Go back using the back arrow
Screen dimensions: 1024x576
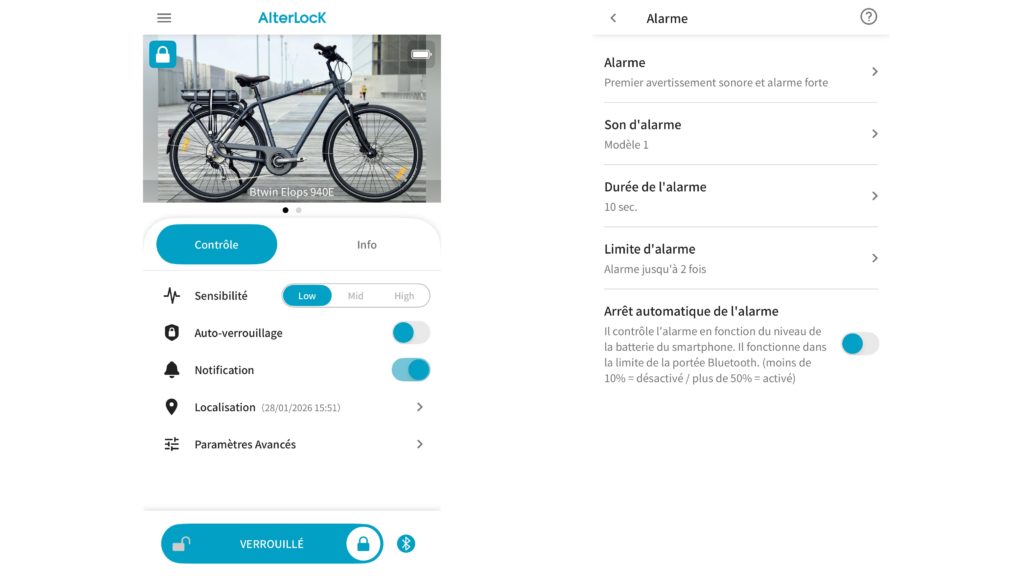[613, 18]
